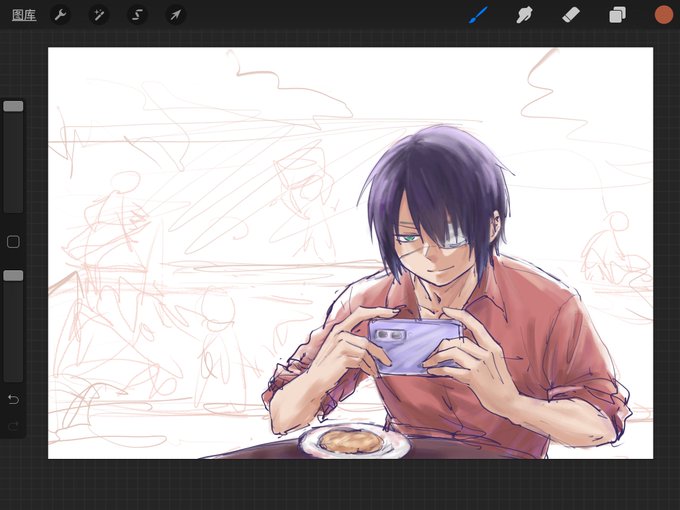Click the brush size slider handle
This screenshot has height=510, width=680.
coord(13,106)
